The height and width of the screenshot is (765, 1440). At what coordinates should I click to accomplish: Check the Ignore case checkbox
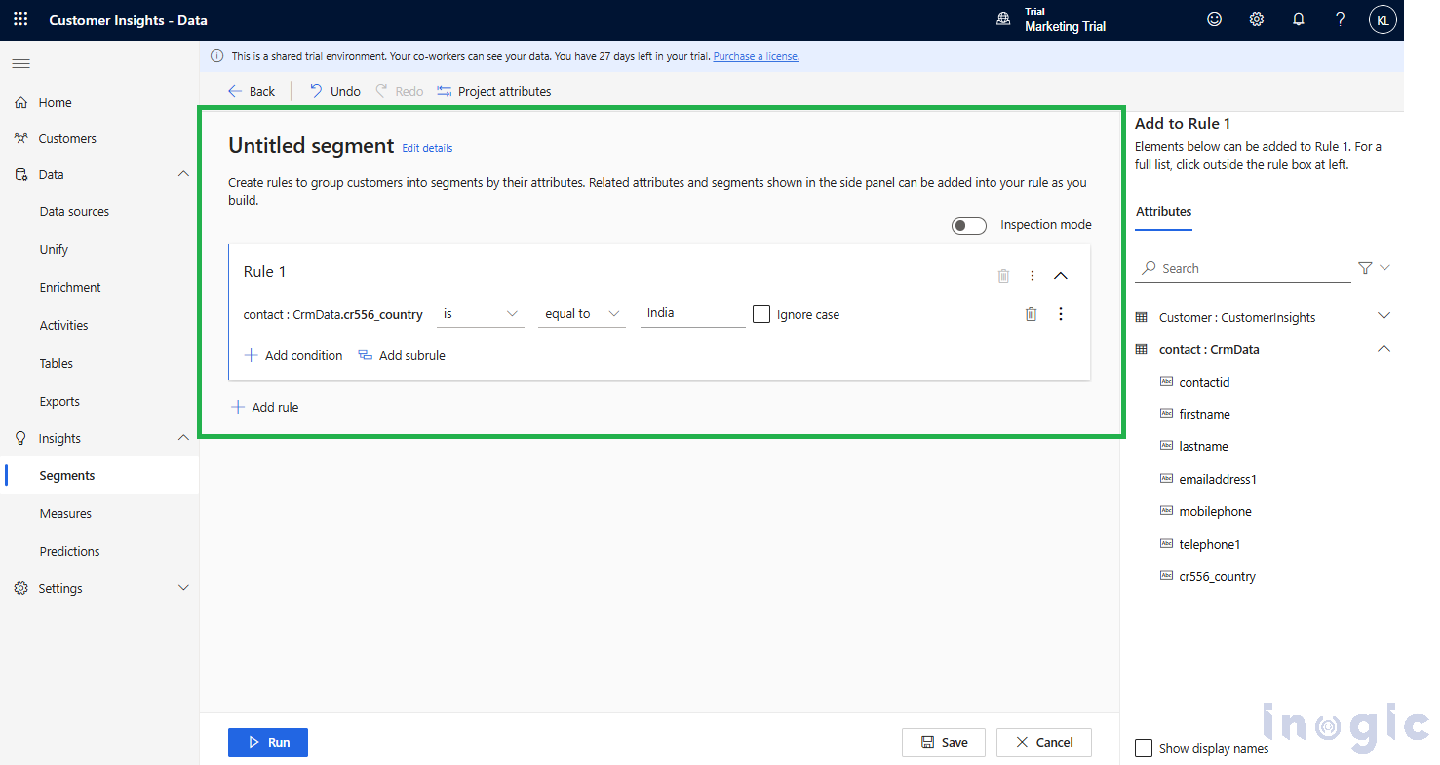pyautogui.click(x=762, y=314)
